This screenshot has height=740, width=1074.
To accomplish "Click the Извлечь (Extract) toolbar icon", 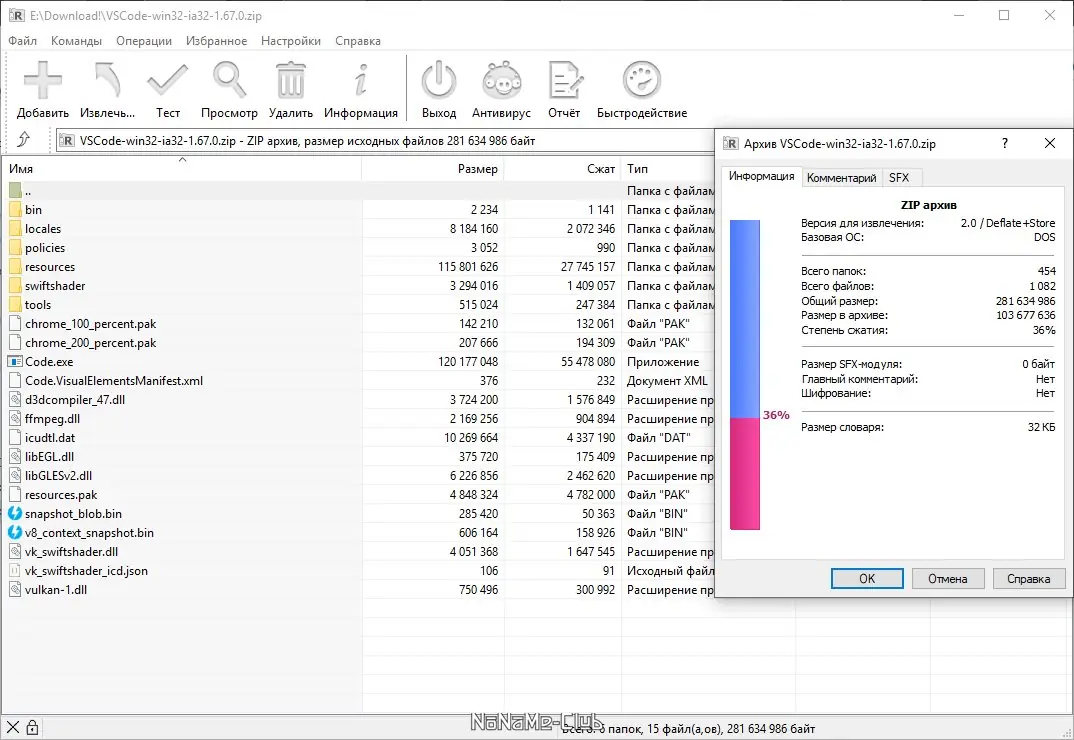I will (x=107, y=80).
